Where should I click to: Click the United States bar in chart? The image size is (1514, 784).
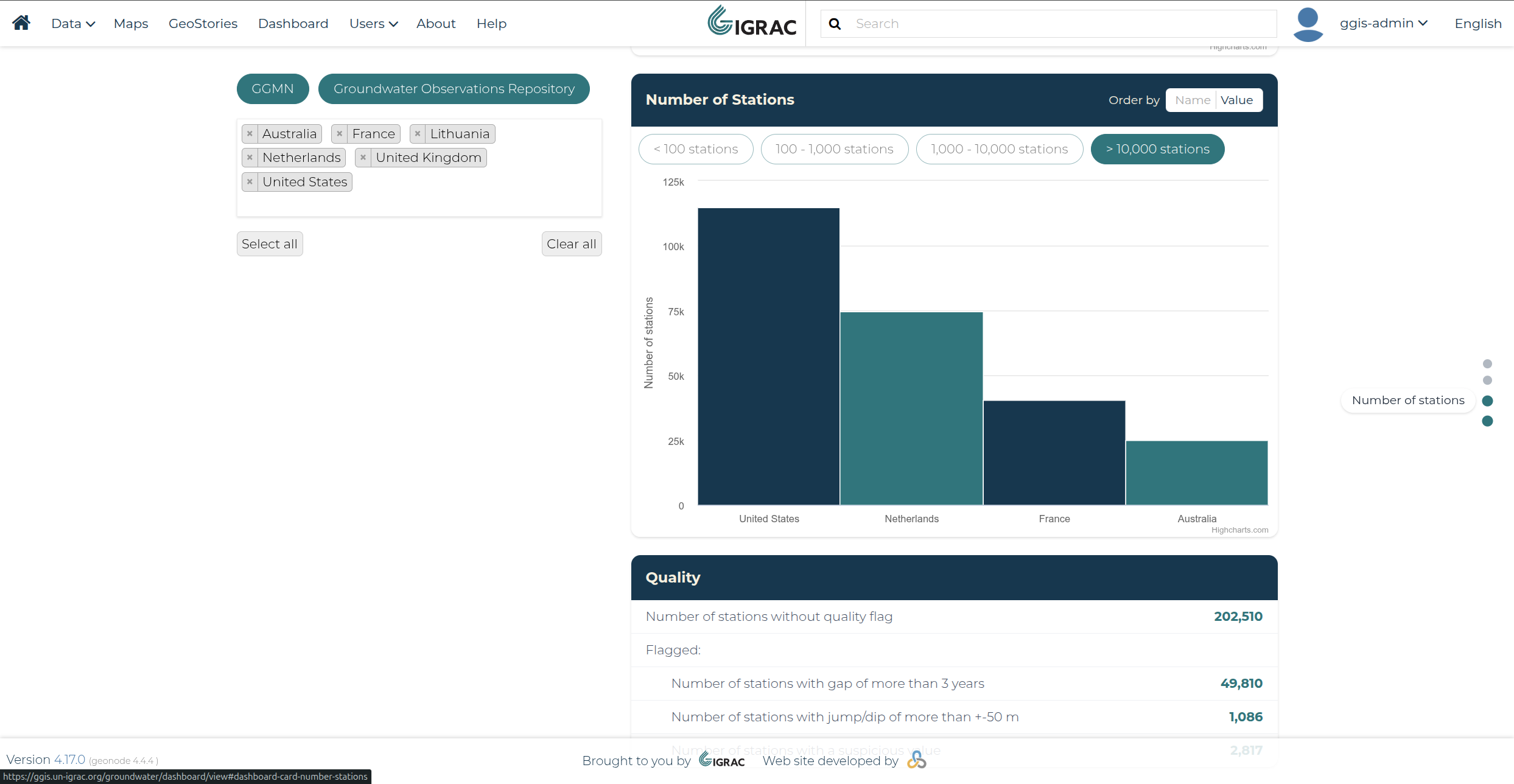(768, 357)
